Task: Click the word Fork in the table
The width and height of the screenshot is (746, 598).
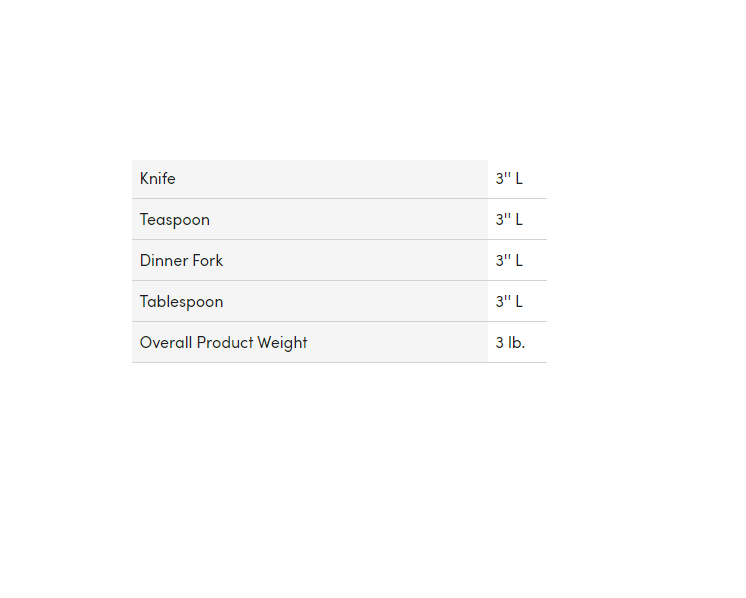Action: pos(207,261)
